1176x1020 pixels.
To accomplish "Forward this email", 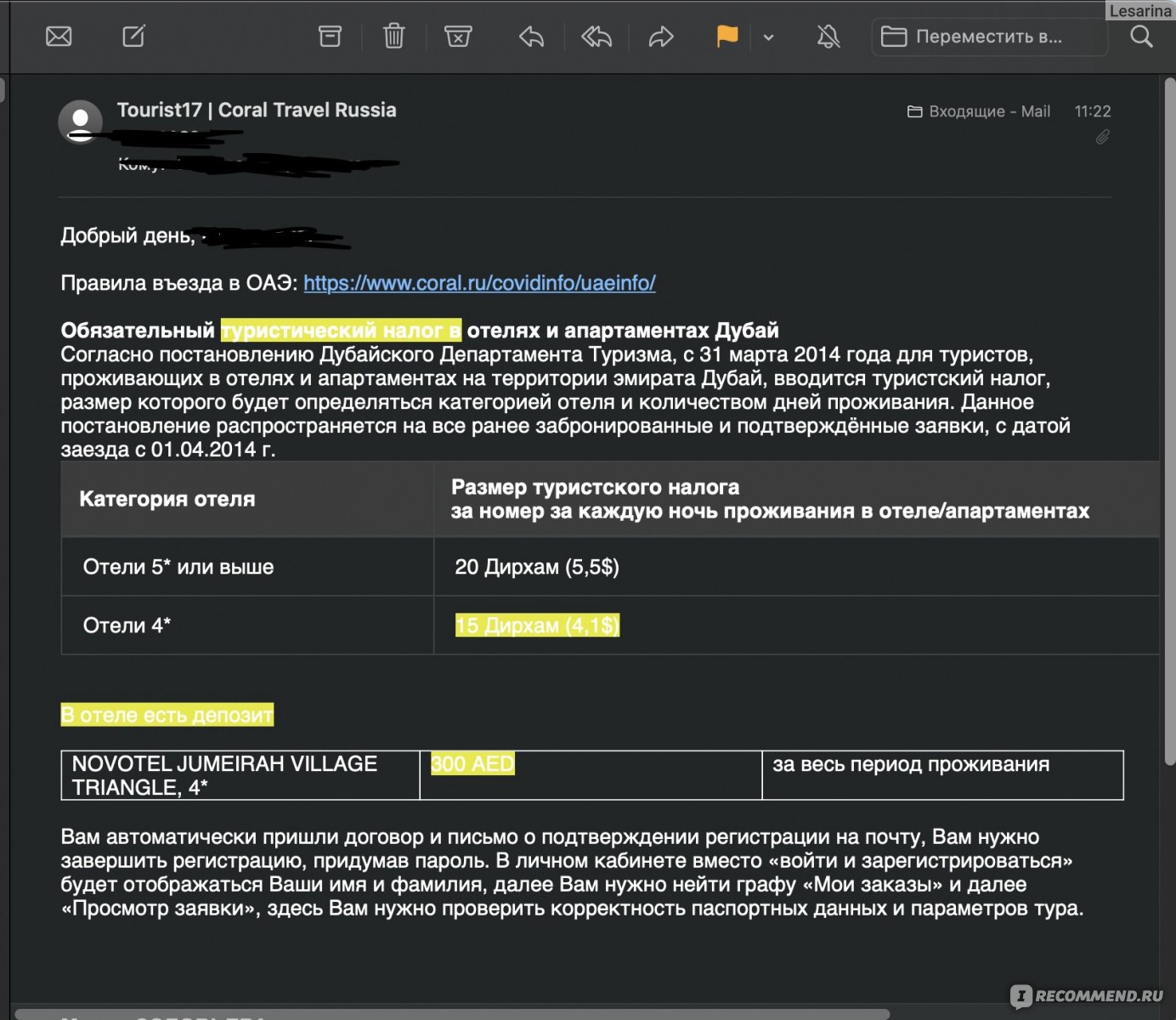I will point(661,37).
